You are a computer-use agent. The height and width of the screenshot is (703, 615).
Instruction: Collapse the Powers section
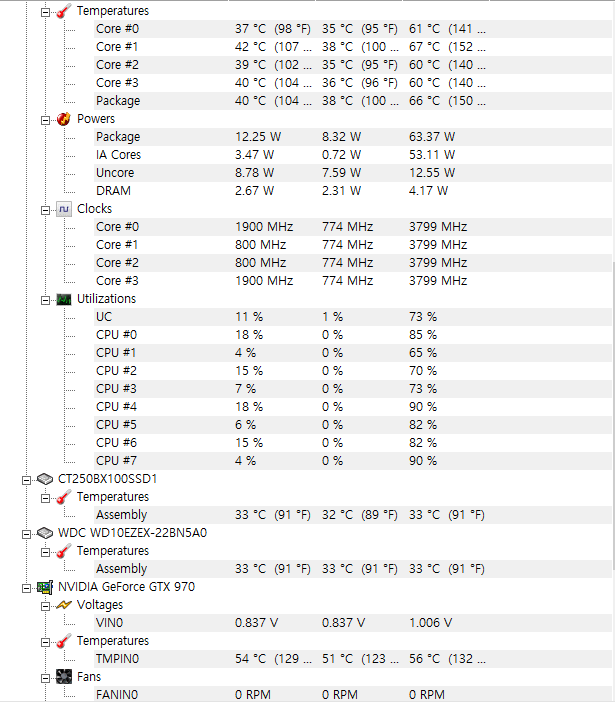pos(45,119)
